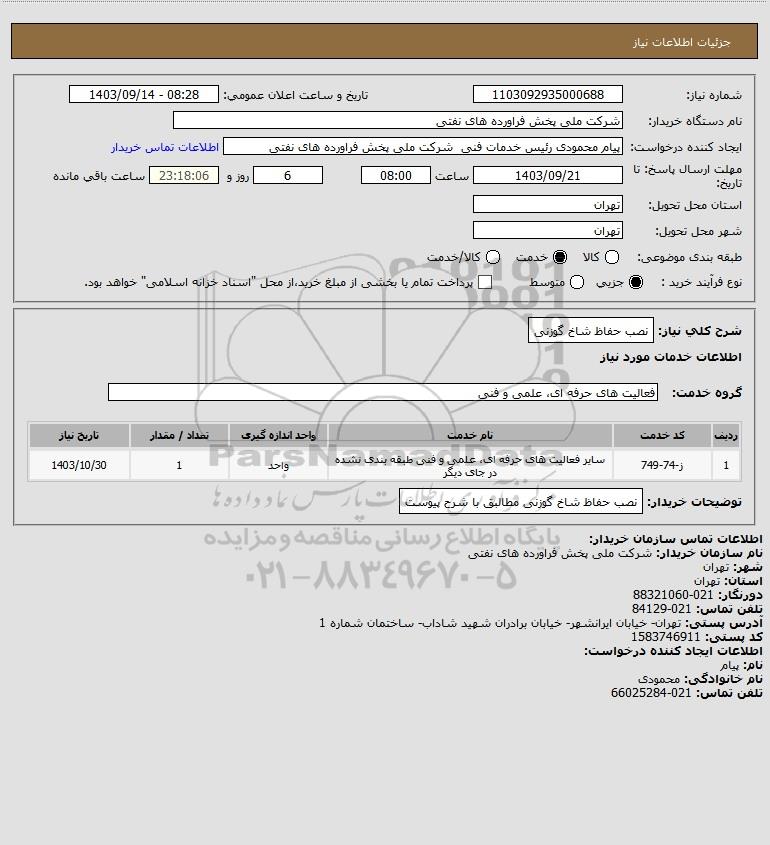The width and height of the screenshot is (770, 845).
Task: Click the announcement date field 1403/09/14 - 08:28
Action: [x=144, y=94]
